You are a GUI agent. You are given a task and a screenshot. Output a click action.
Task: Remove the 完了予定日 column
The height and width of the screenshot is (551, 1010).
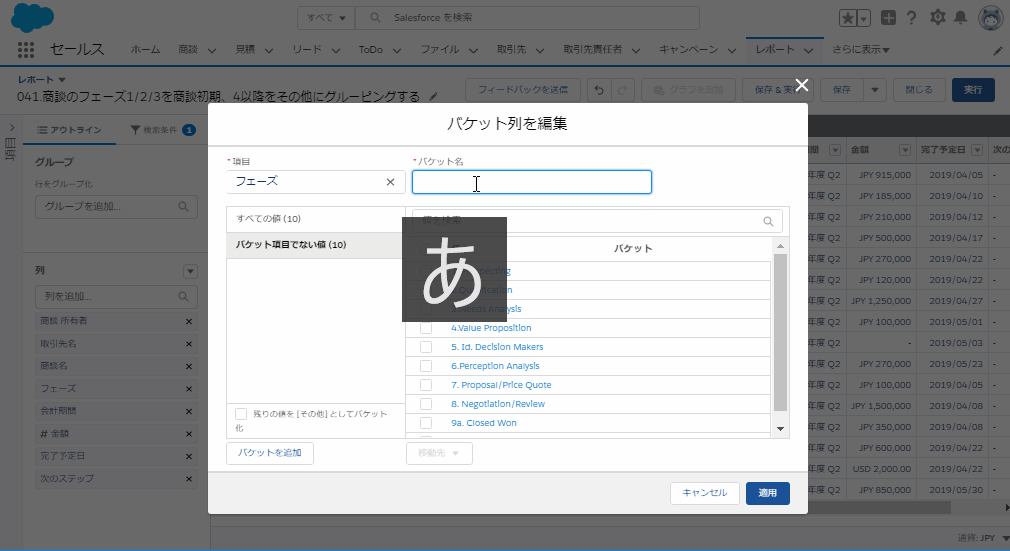[x=189, y=457]
